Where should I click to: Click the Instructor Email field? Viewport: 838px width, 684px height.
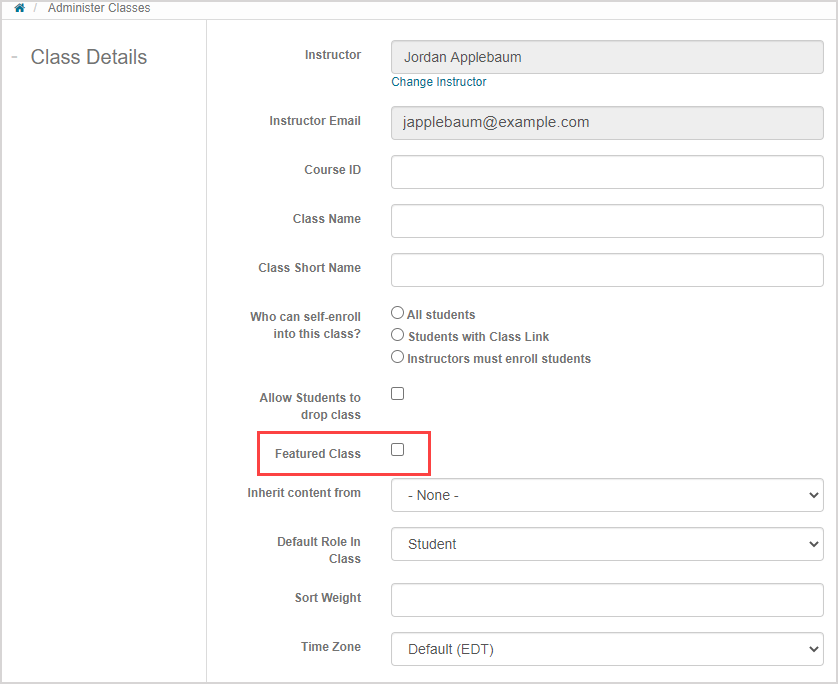point(607,123)
